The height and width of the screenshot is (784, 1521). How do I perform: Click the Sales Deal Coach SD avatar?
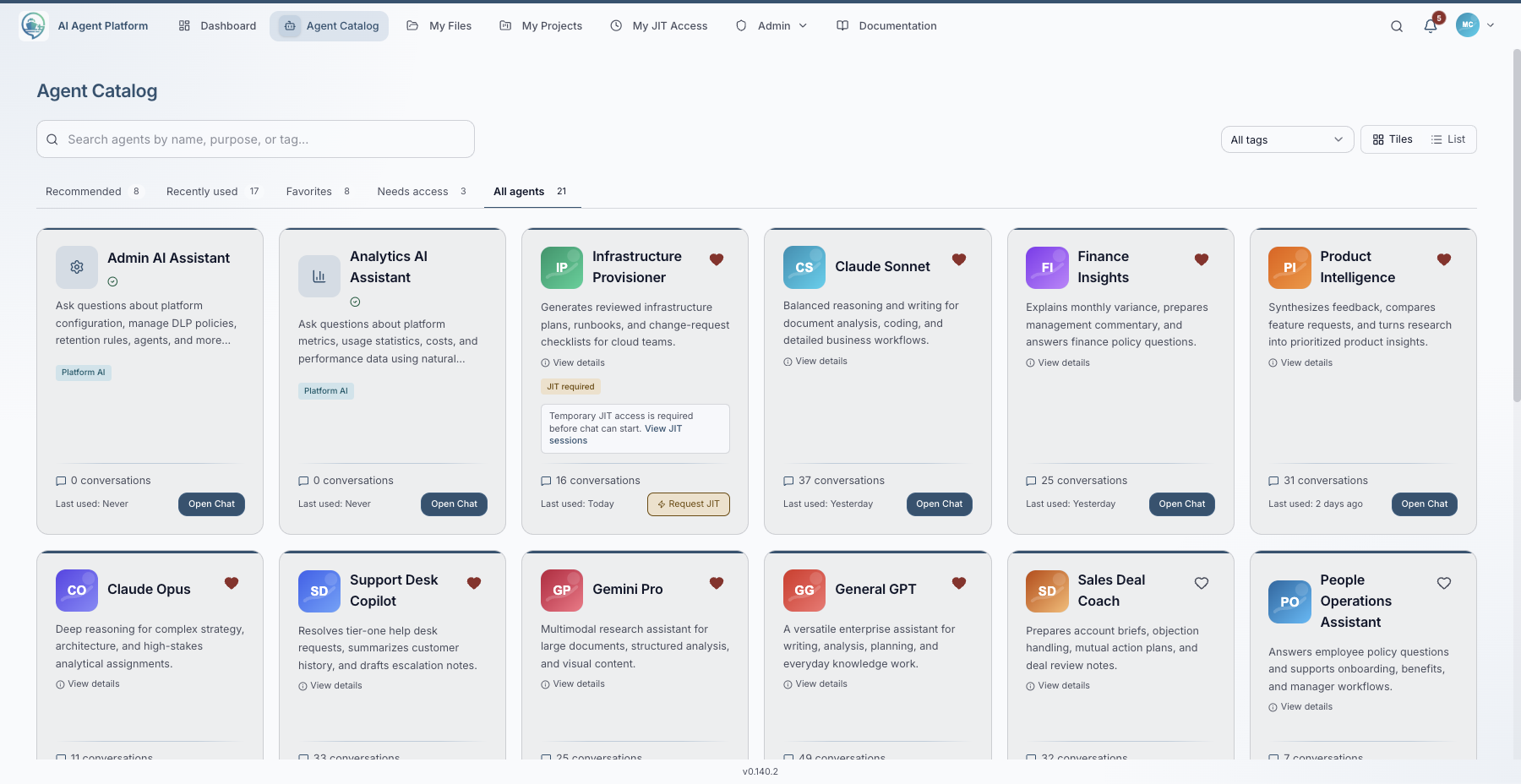tap(1047, 591)
